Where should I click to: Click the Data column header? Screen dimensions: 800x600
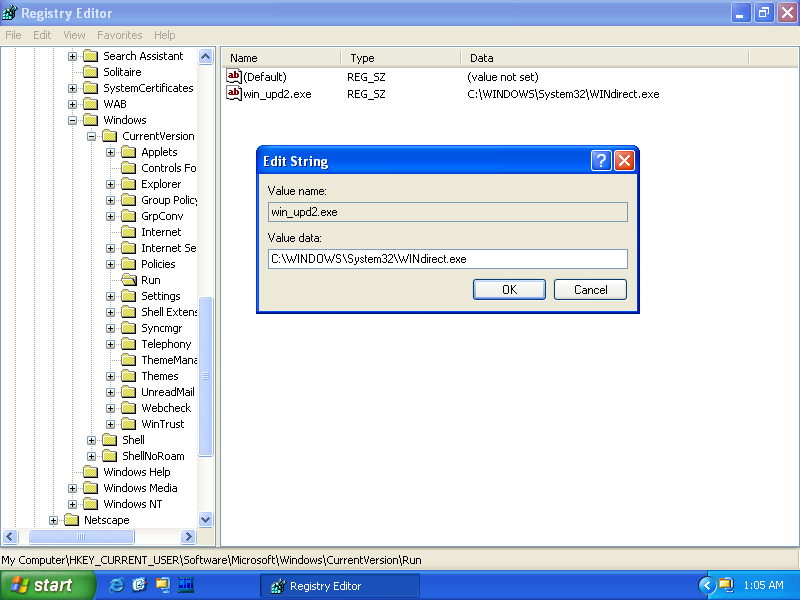[x=605, y=58]
